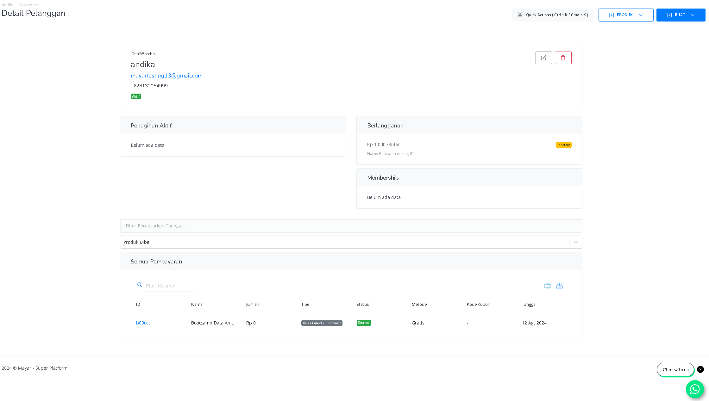Click the green status badge in payment row

coord(364,323)
